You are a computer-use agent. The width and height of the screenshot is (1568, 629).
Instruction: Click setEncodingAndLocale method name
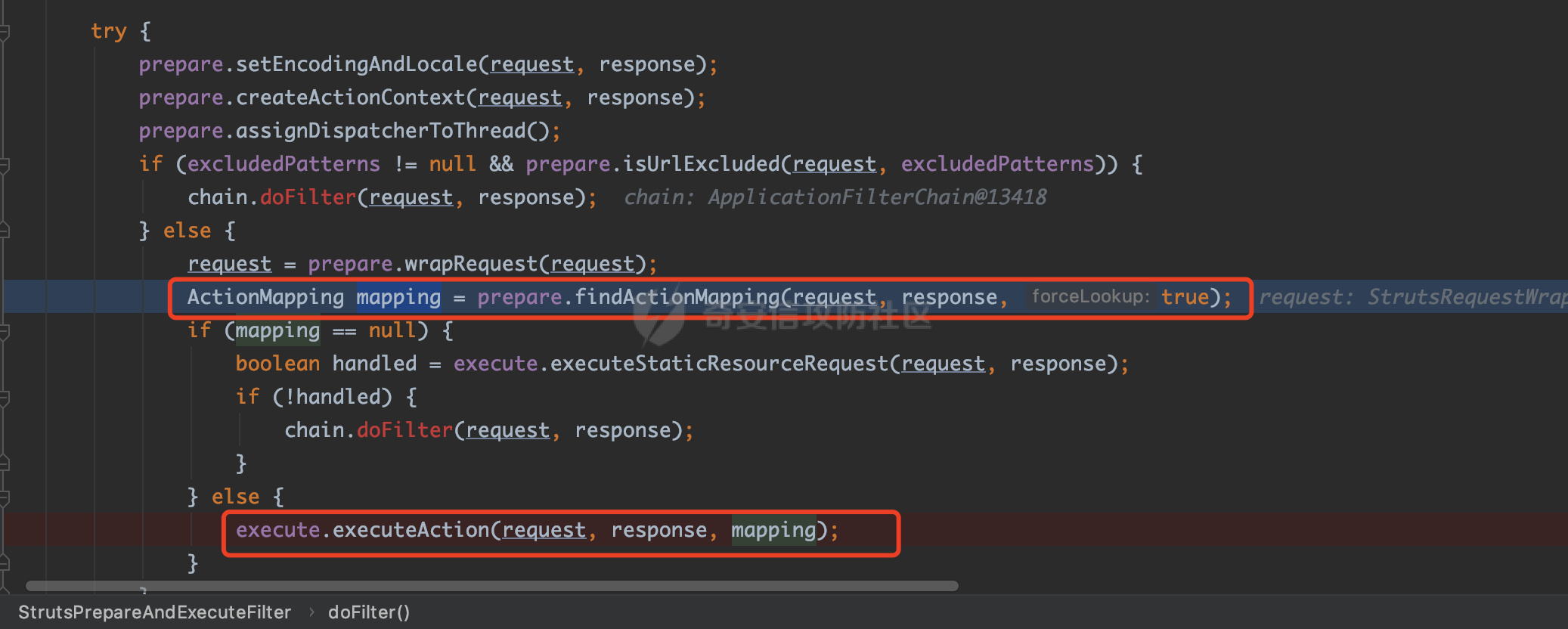[357, 64]
